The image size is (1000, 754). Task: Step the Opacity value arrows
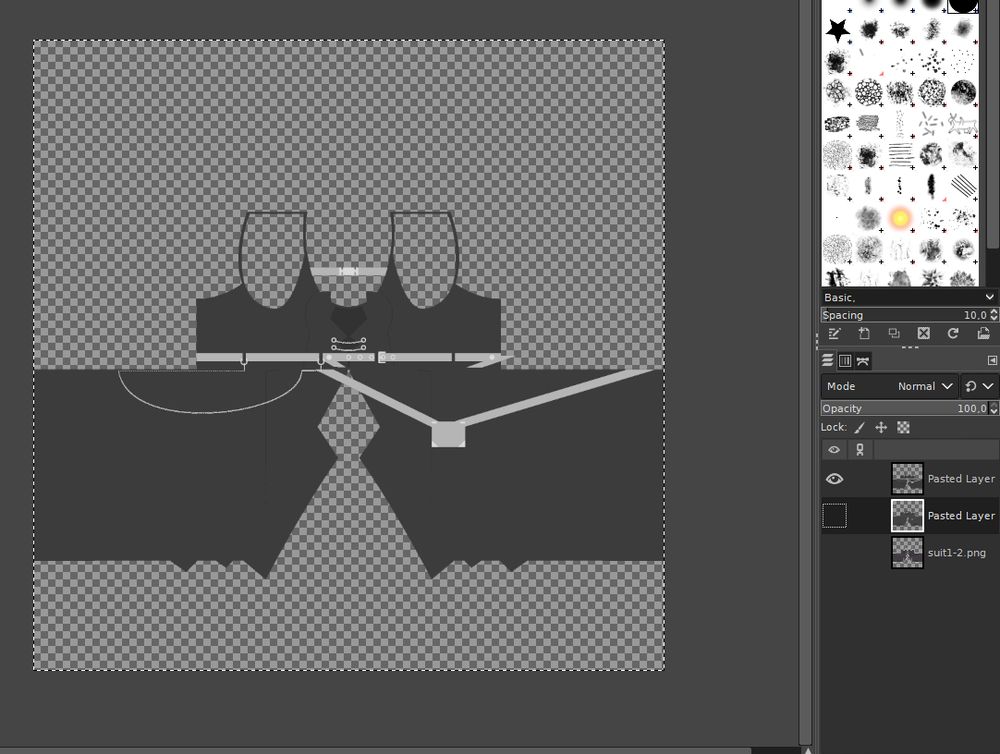pyautogui.click(x=994, y=408)
